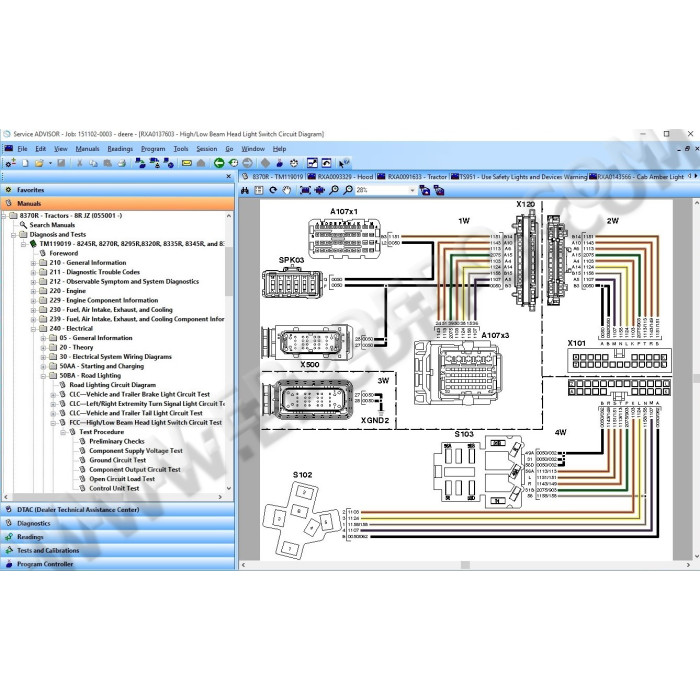The image size is (700, 700).
Task: Click the green History clock arrow icon
Action: (233, 163)
